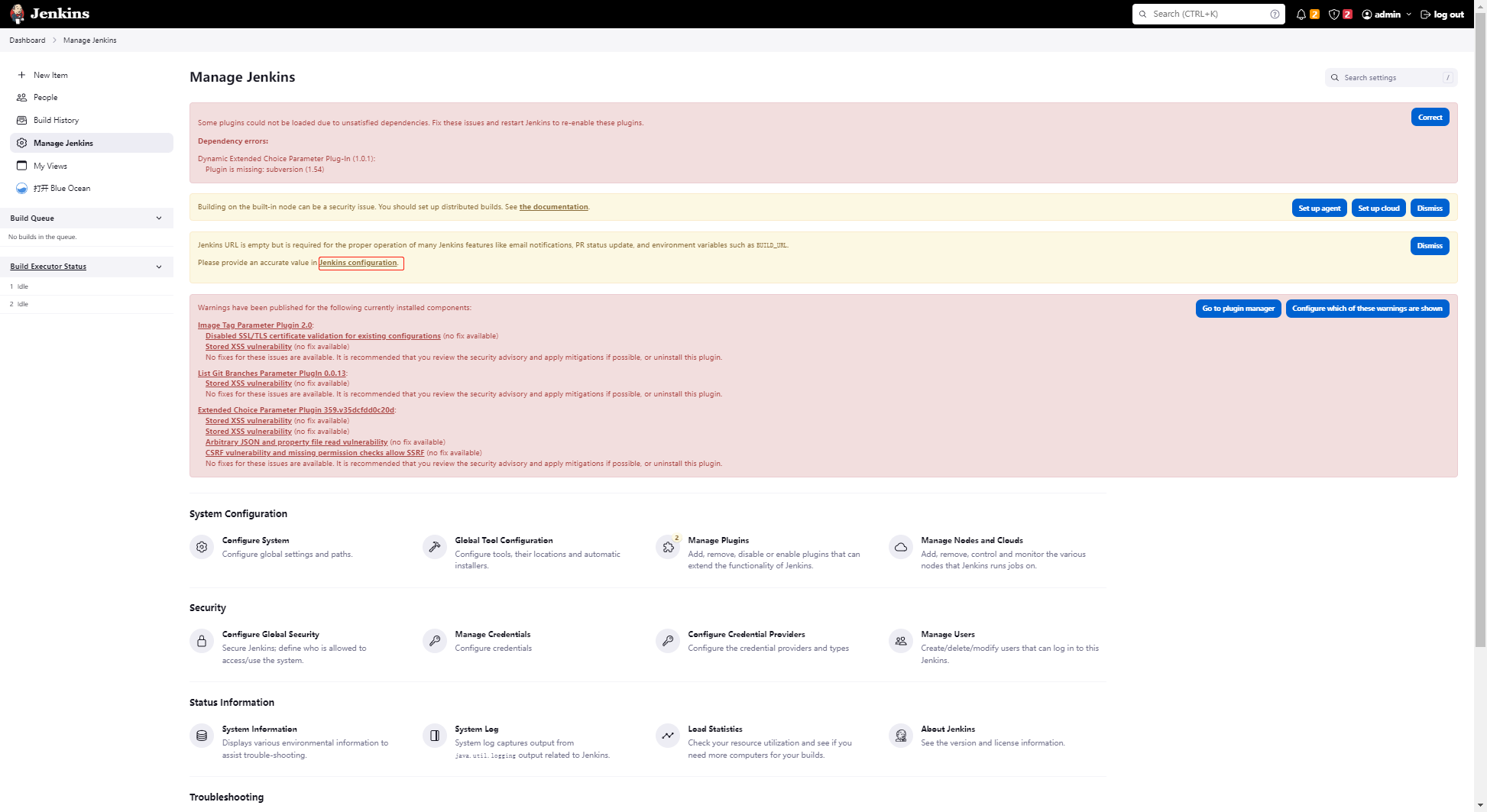
Task: Click executor 2 Idle row
Action: tap(86, 304)
